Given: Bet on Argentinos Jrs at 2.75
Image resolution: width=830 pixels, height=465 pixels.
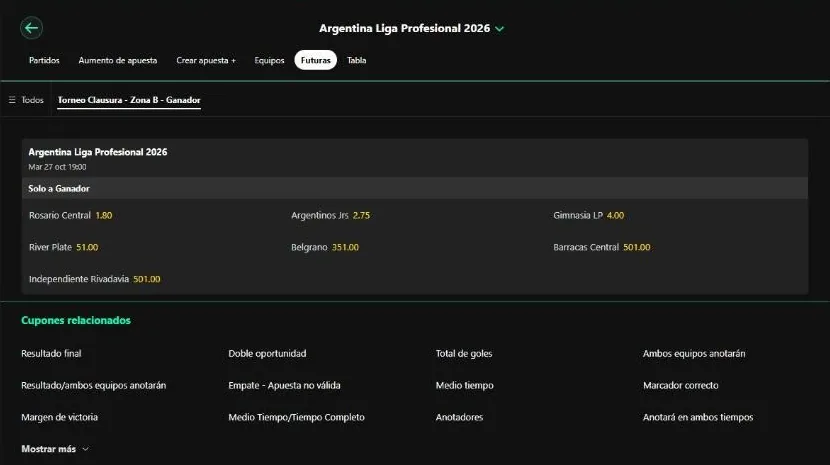Looking at the screenshot, I should [330, 216].
